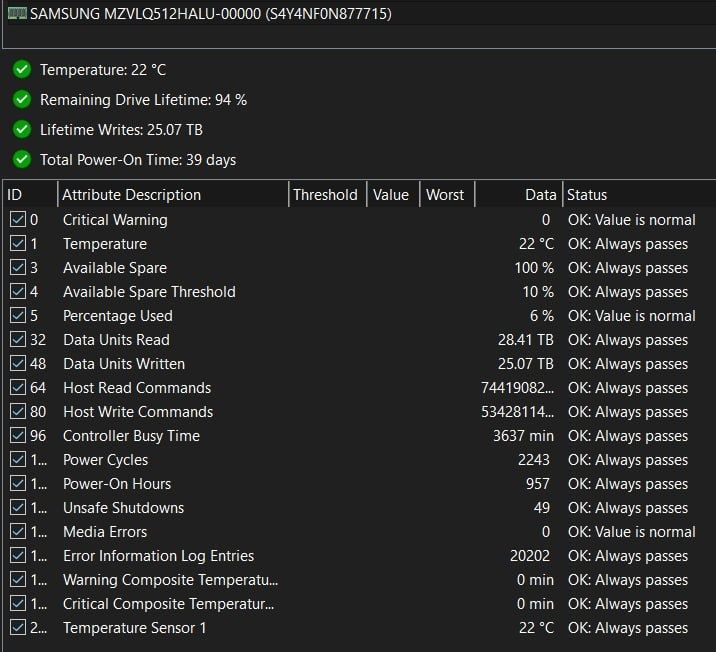716x652 pixels.
Task: Click the '2243' power cycles value
Action: point(534,460)
